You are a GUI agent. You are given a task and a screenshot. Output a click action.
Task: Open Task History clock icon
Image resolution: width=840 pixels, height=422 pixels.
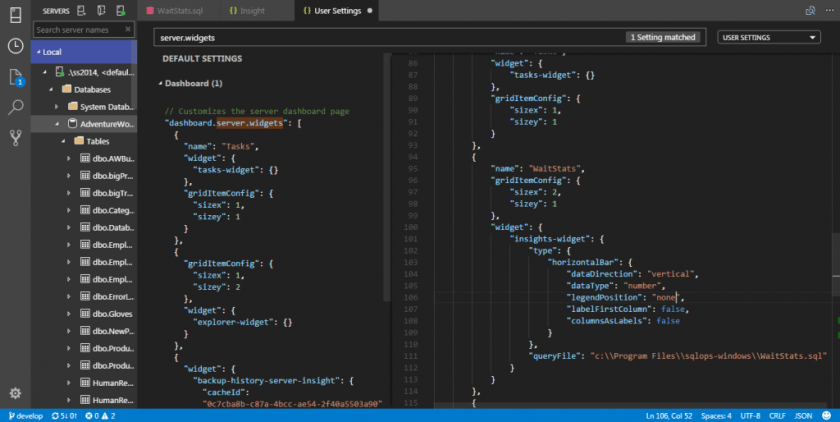tap(16, 46)
